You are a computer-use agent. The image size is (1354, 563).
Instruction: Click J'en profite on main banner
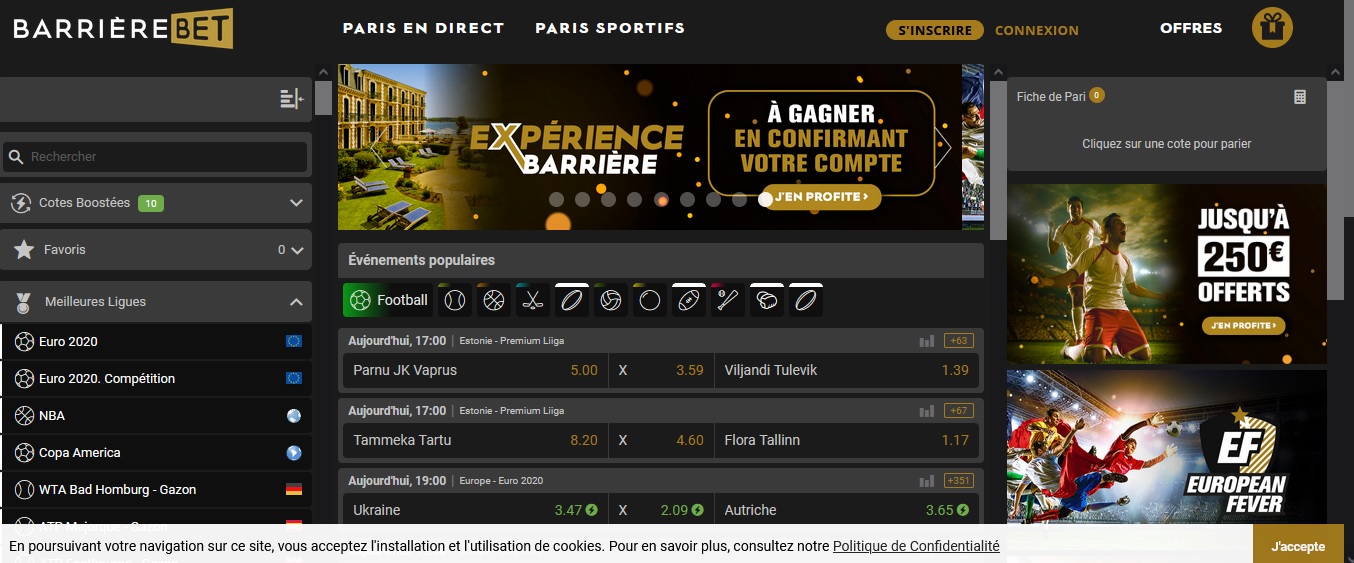821,197
